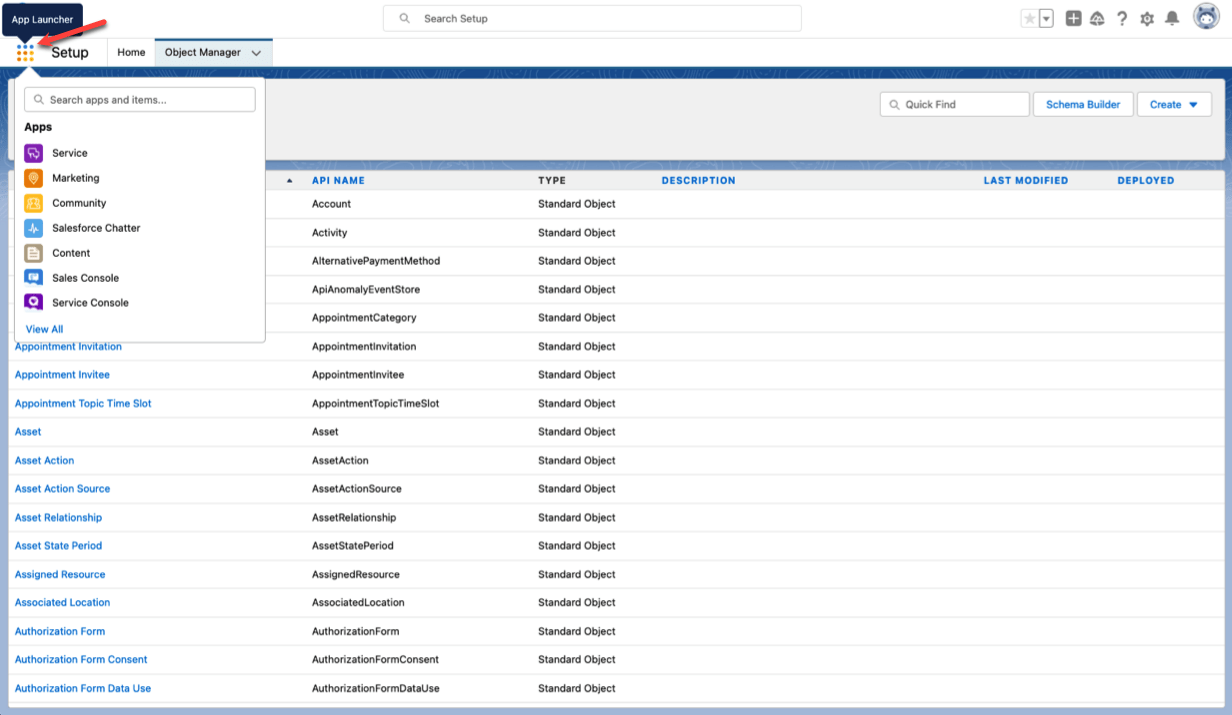Focus the Quick Find search field
This screenshot has height=715, width=1232.
click(962, 104)
